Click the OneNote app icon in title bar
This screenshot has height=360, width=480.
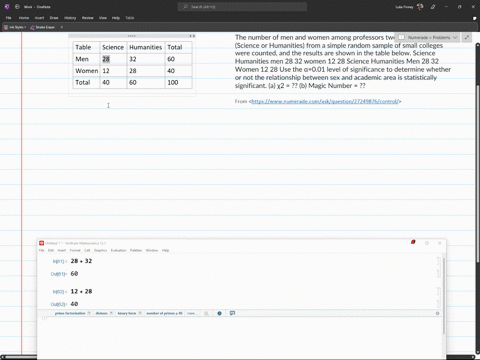coord(7,7)
